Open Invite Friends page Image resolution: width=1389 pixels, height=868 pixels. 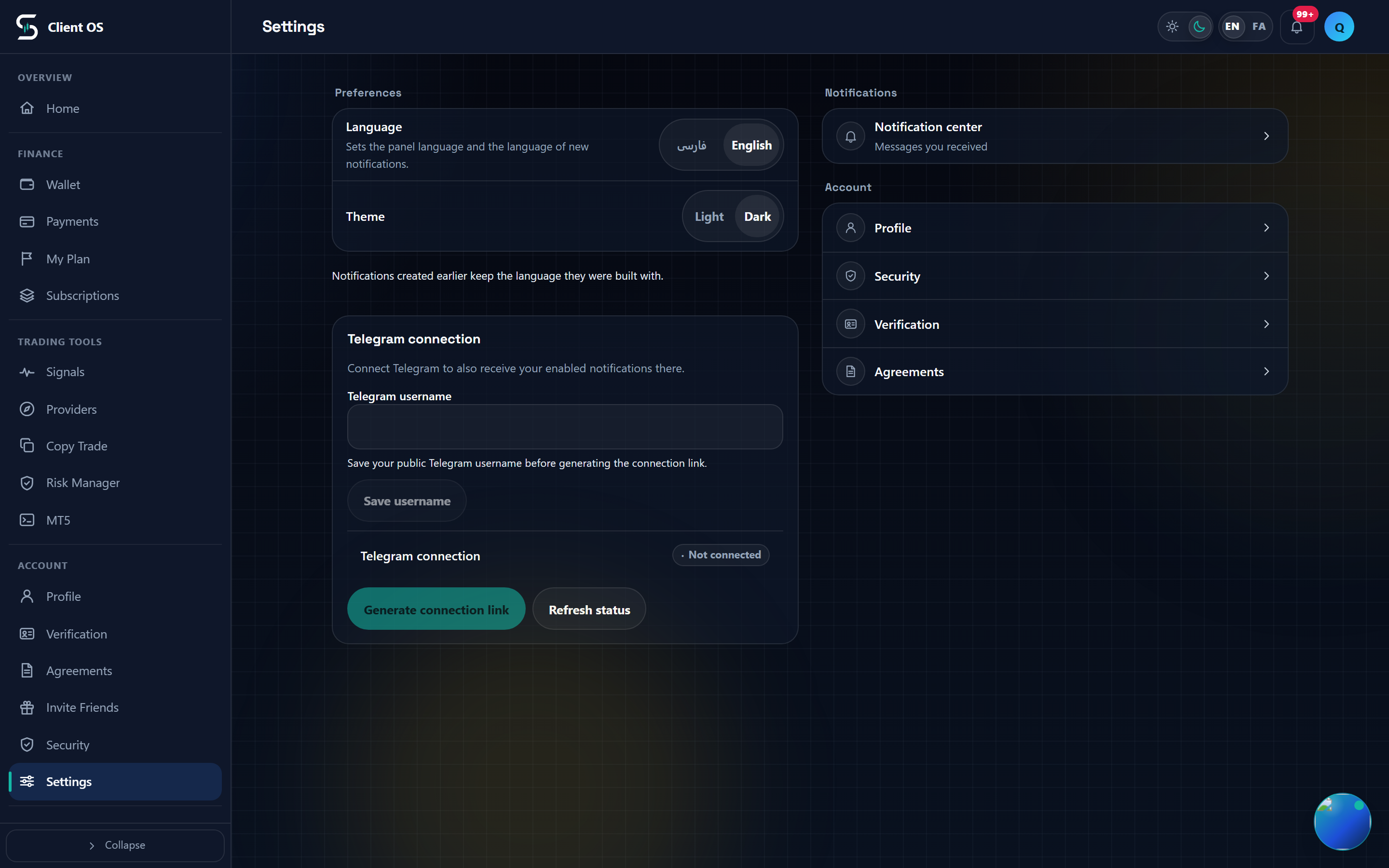pyautogui.click(x=115, y=707)
